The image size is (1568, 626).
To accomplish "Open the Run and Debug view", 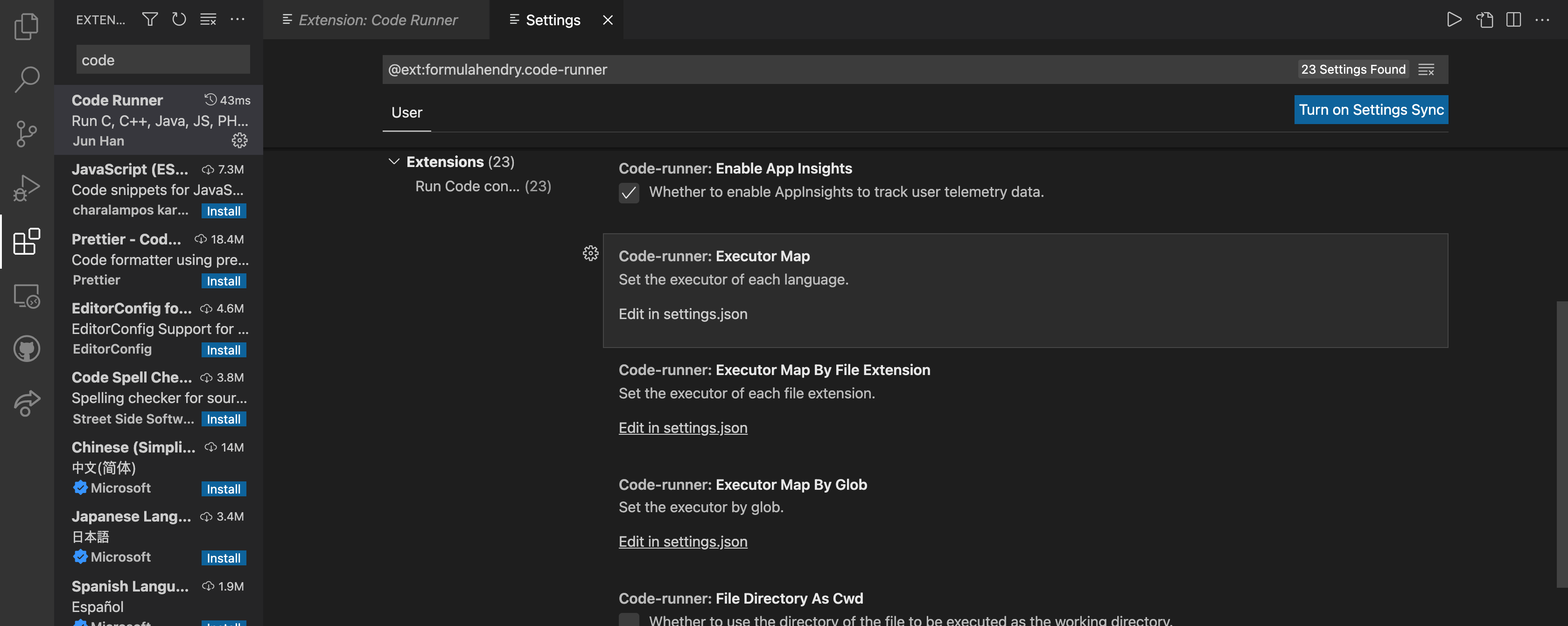I will 26,188.
